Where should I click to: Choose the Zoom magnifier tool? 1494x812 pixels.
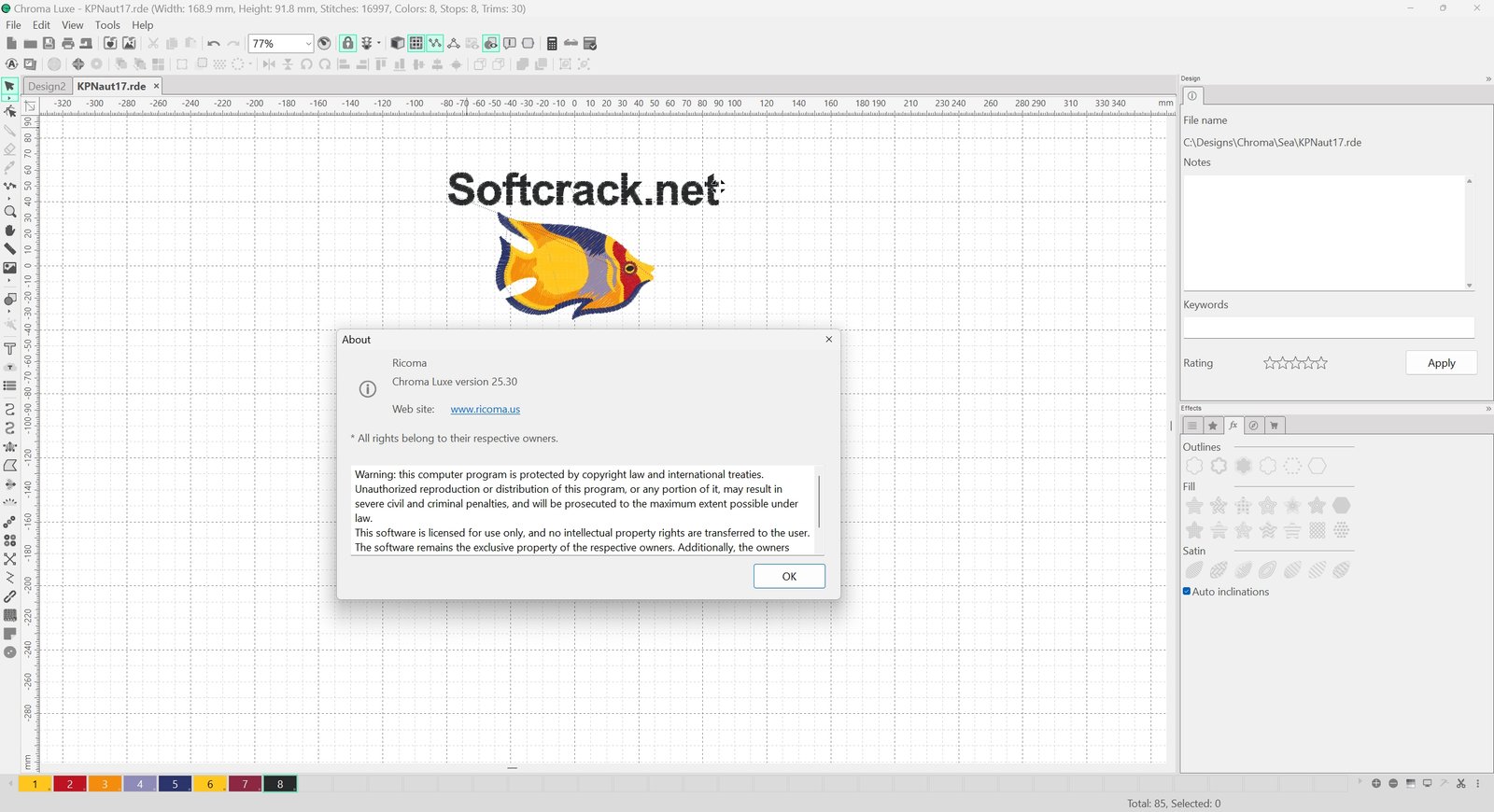[10, 212]
